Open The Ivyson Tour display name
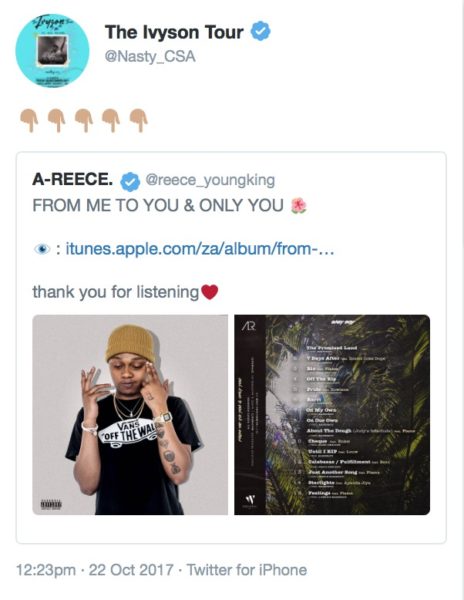This screenshot has width=464, height=600. point(174,32)
